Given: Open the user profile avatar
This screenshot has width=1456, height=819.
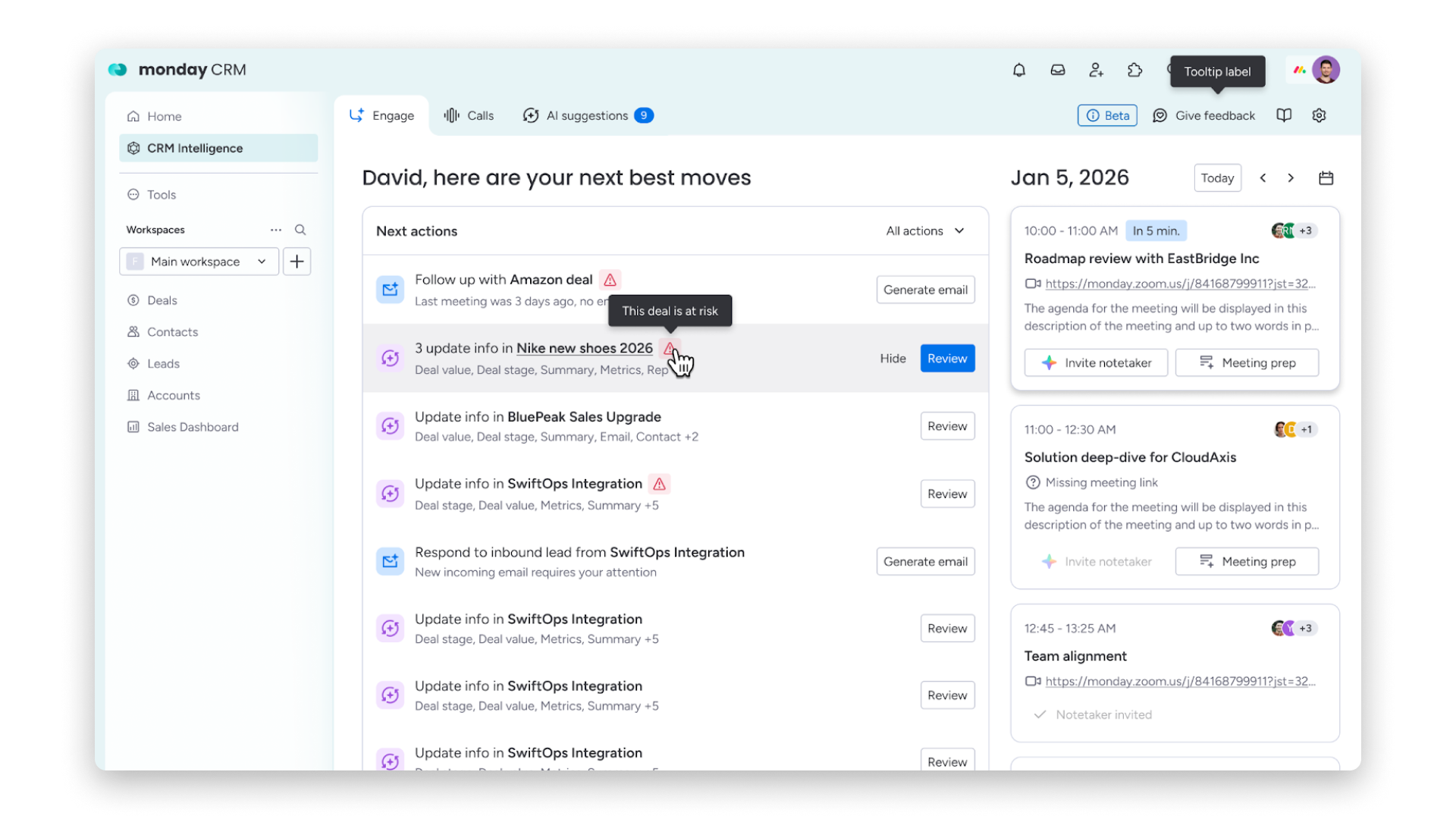Looking at the screenshot, I should pyautogui.click(x=1326, y=70).
